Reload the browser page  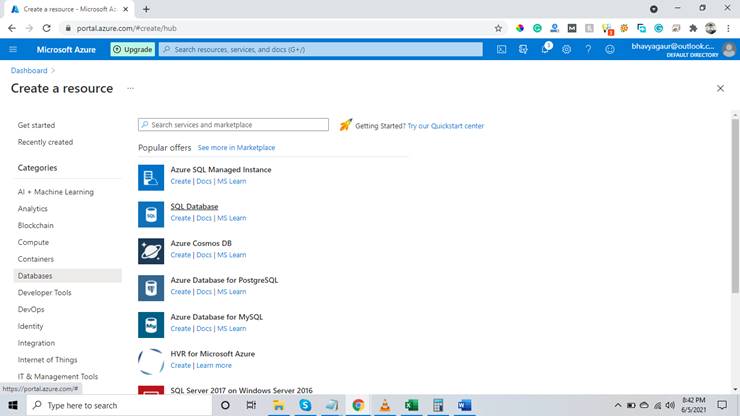click(x=46, y=28)
